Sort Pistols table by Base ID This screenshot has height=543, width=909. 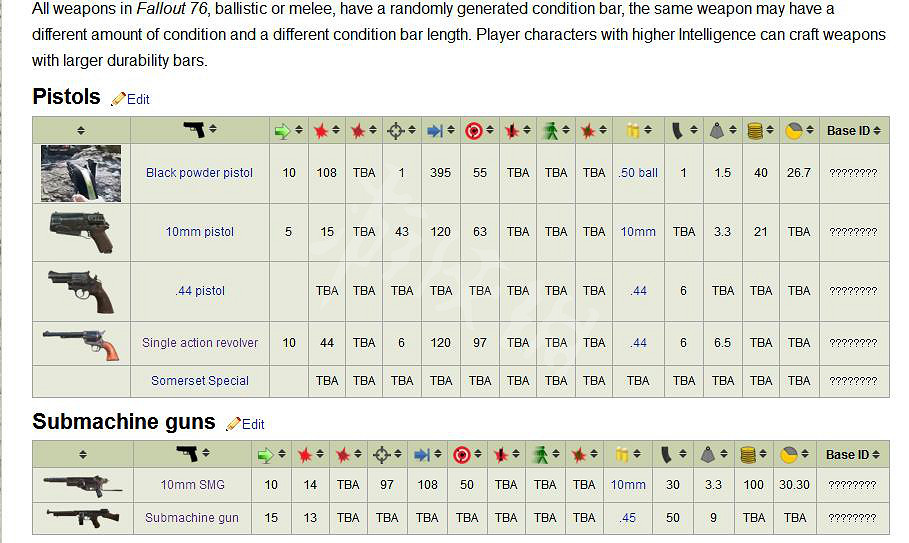[x=854, y=130]
